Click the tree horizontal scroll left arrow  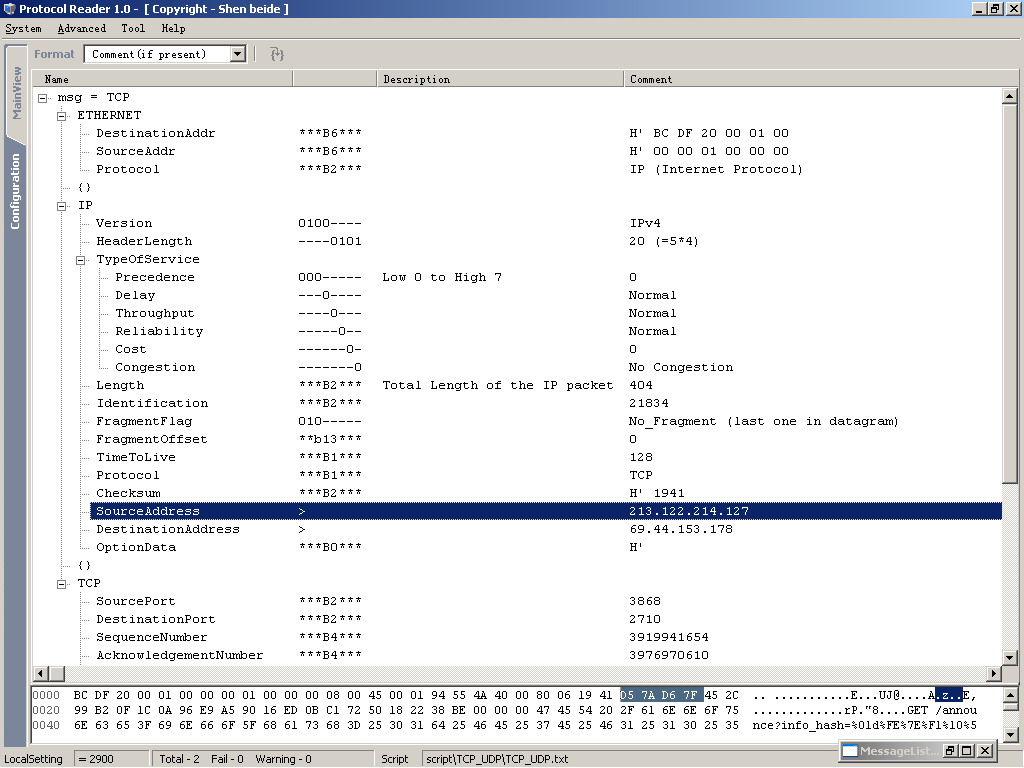pos(40,673)
